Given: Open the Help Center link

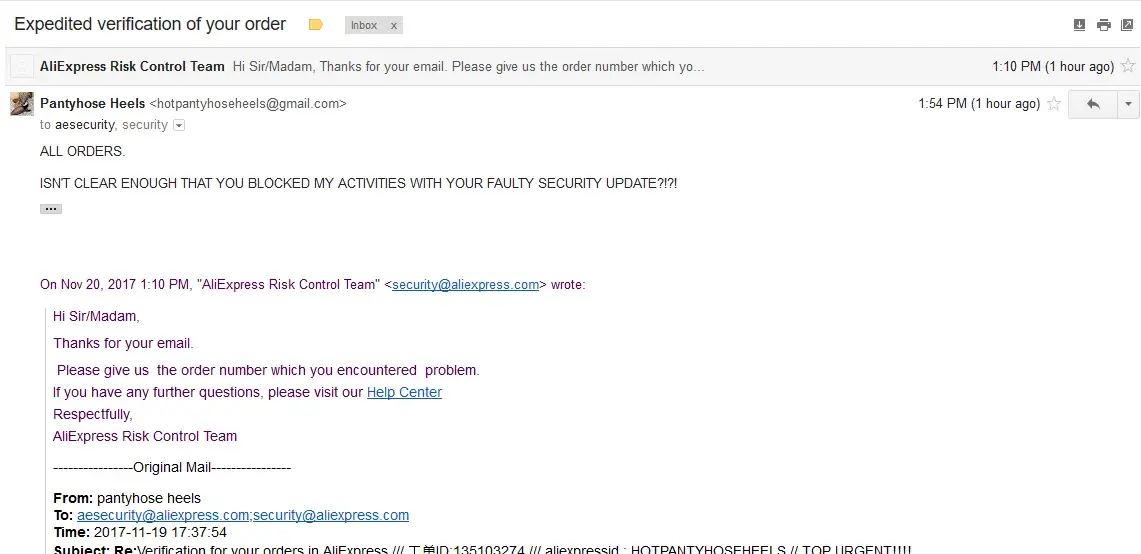Looking at the screenshot, I should [404, 392].
